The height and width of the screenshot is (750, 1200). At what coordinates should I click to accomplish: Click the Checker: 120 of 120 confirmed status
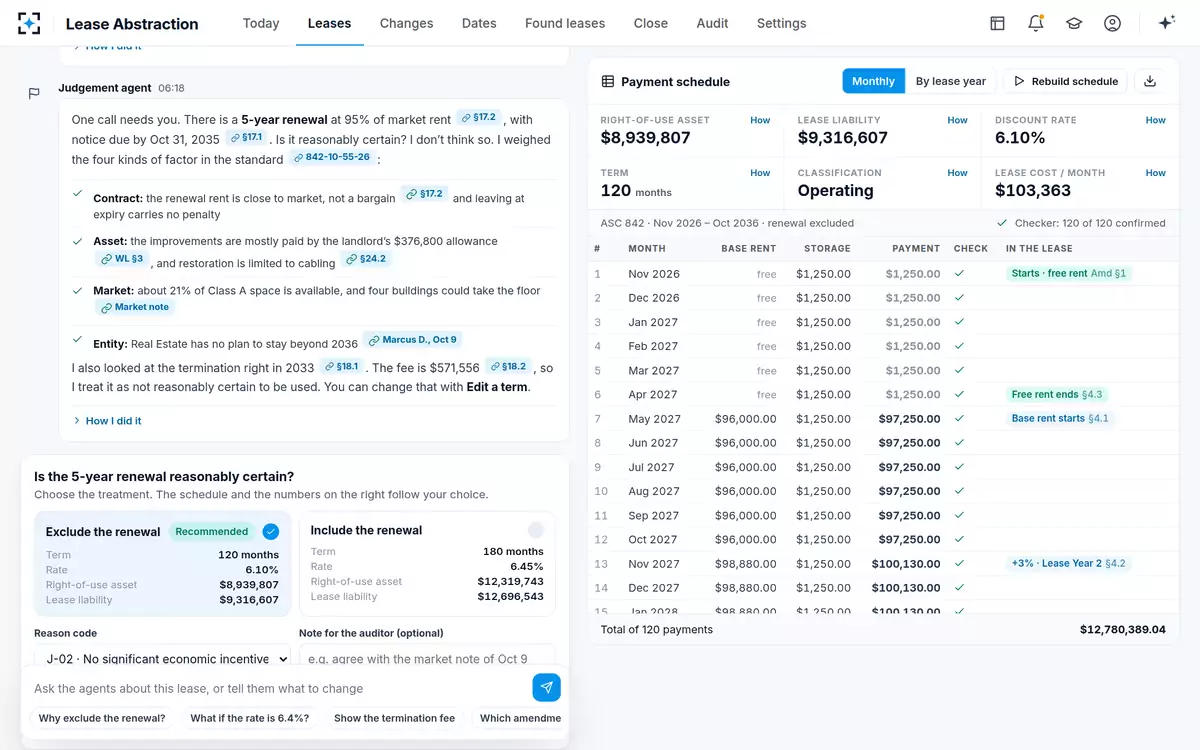(x=1081, y=223)
